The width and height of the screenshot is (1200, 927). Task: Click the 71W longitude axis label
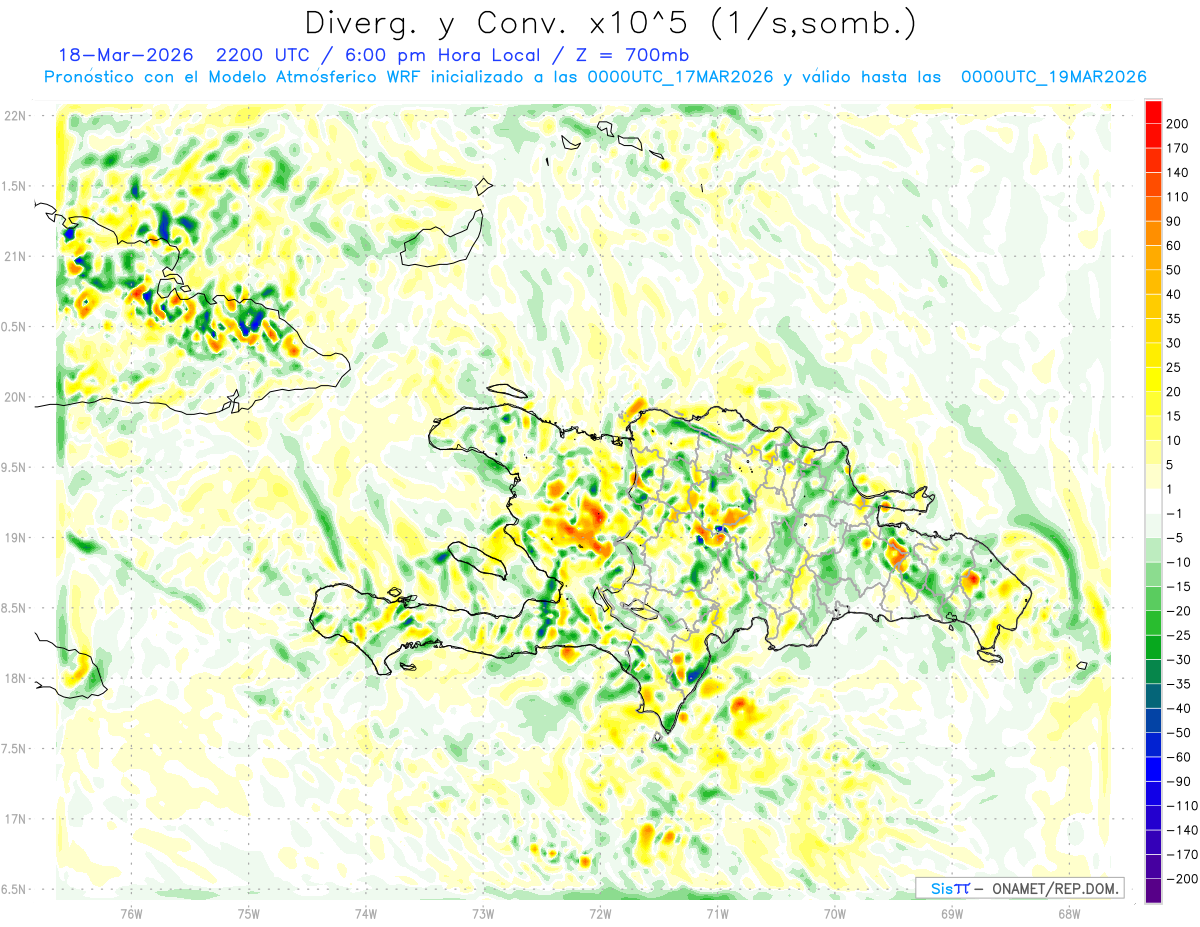point(717,913)
